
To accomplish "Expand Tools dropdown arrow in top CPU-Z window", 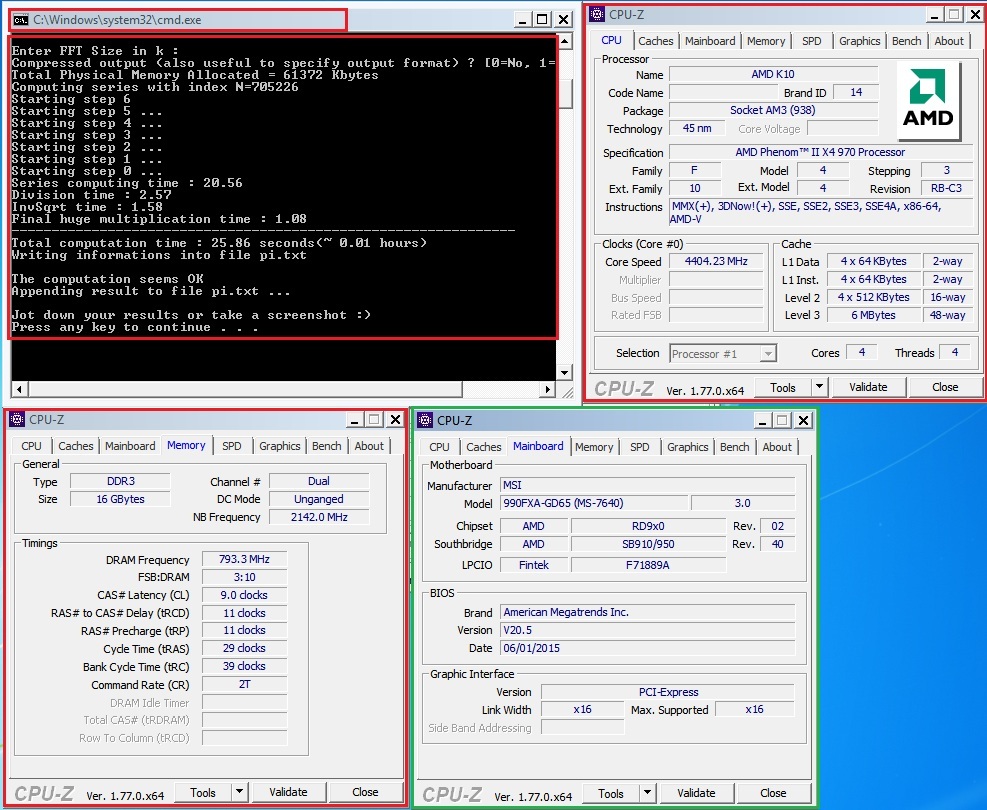I will pyautogui.click(x=819, y=387).
